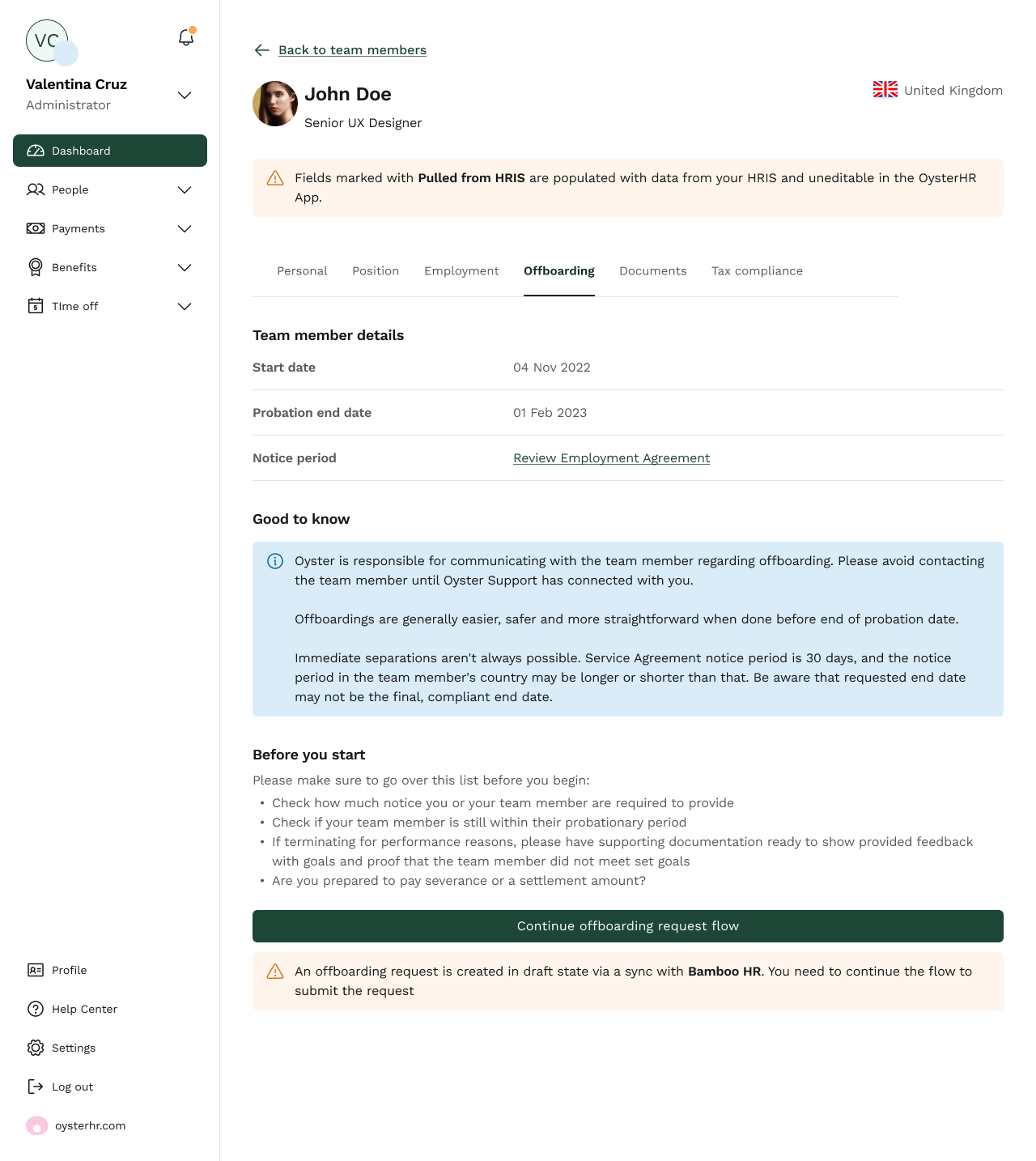The height and width of the screenshot is (1161, 1036).
Task: Click the Valentina Cruz name
Action: (77, 84)
